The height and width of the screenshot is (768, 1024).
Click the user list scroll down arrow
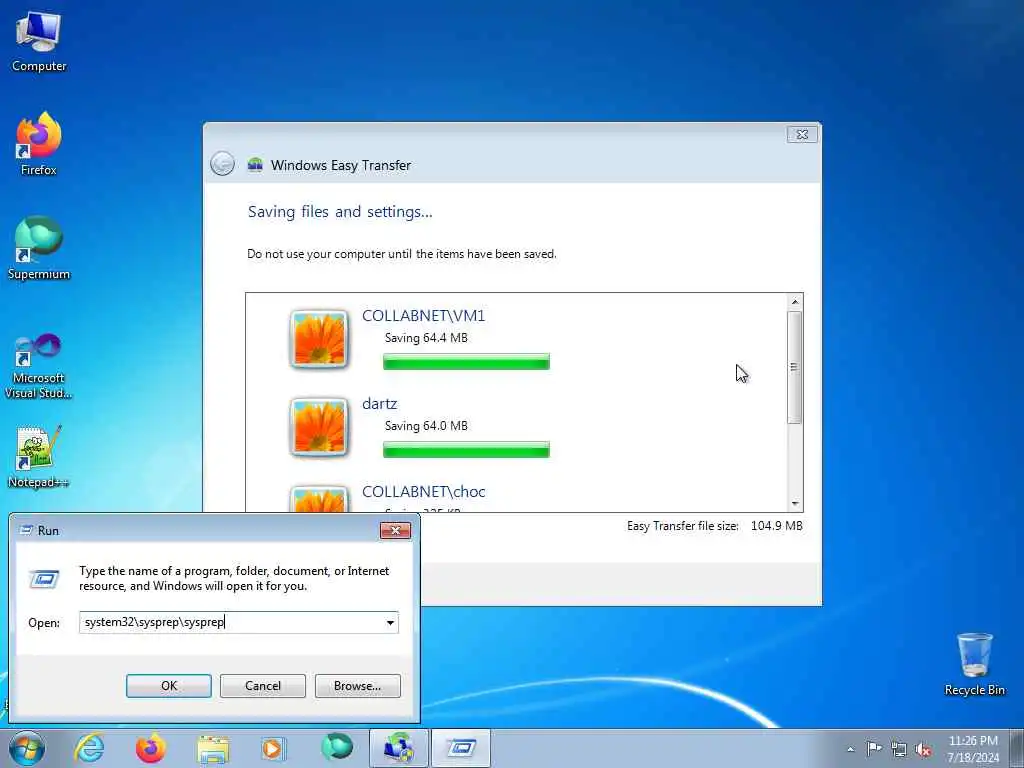(795, 504)
